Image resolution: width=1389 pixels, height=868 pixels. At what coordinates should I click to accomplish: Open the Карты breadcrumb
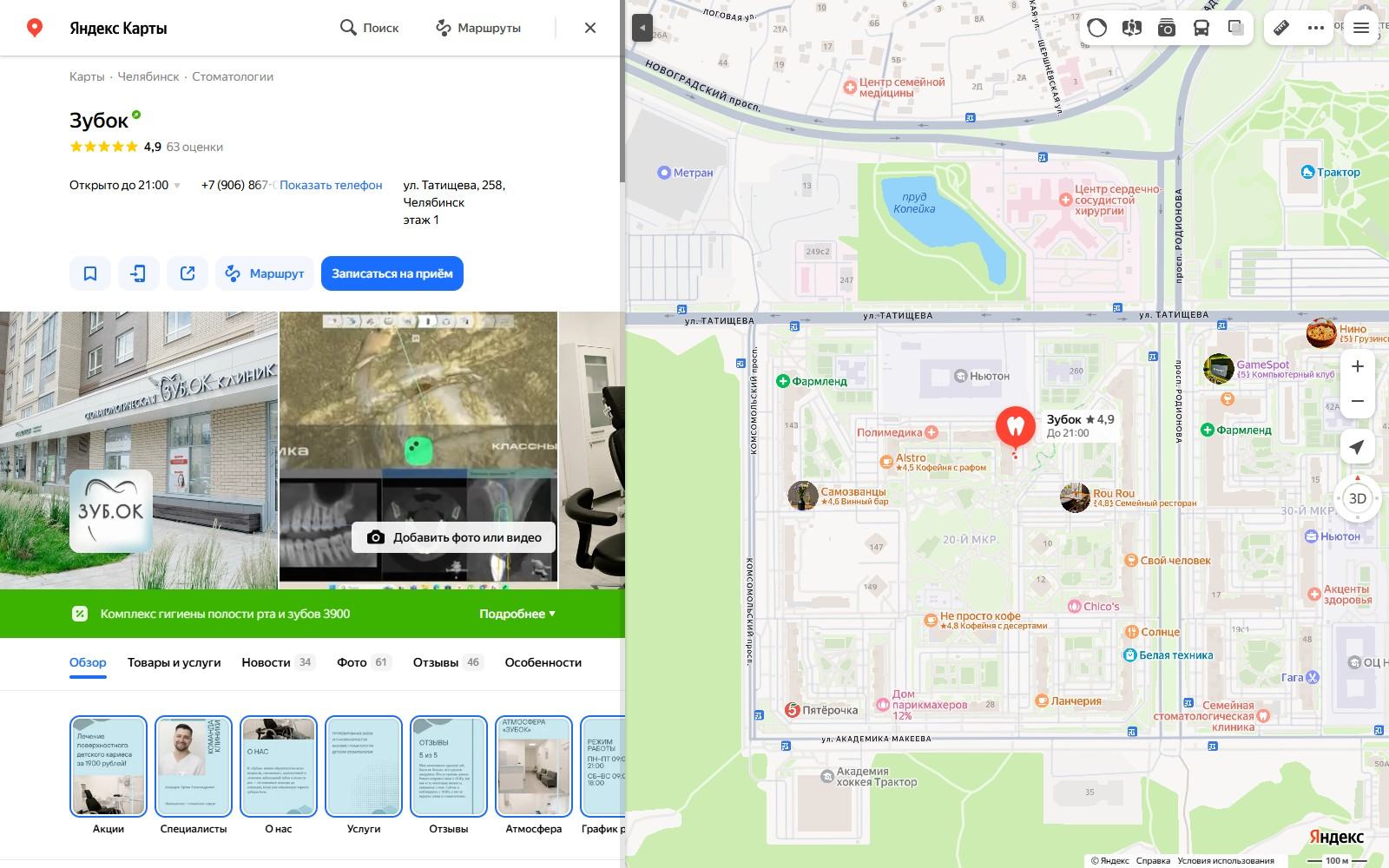(87, 76)
